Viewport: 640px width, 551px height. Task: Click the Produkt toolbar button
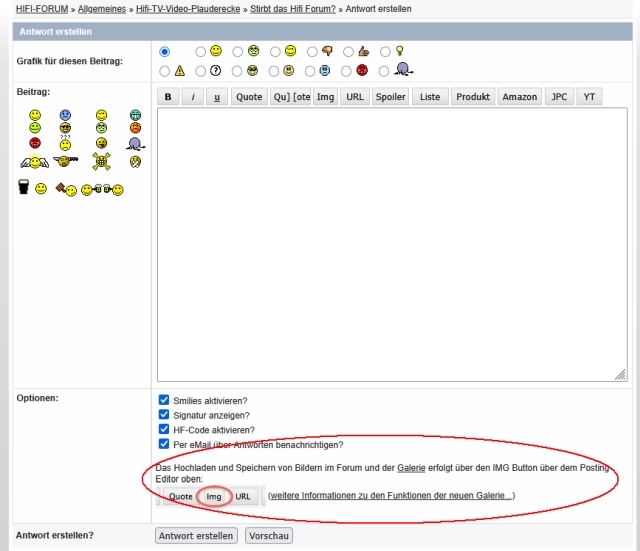tap(473, 97)
